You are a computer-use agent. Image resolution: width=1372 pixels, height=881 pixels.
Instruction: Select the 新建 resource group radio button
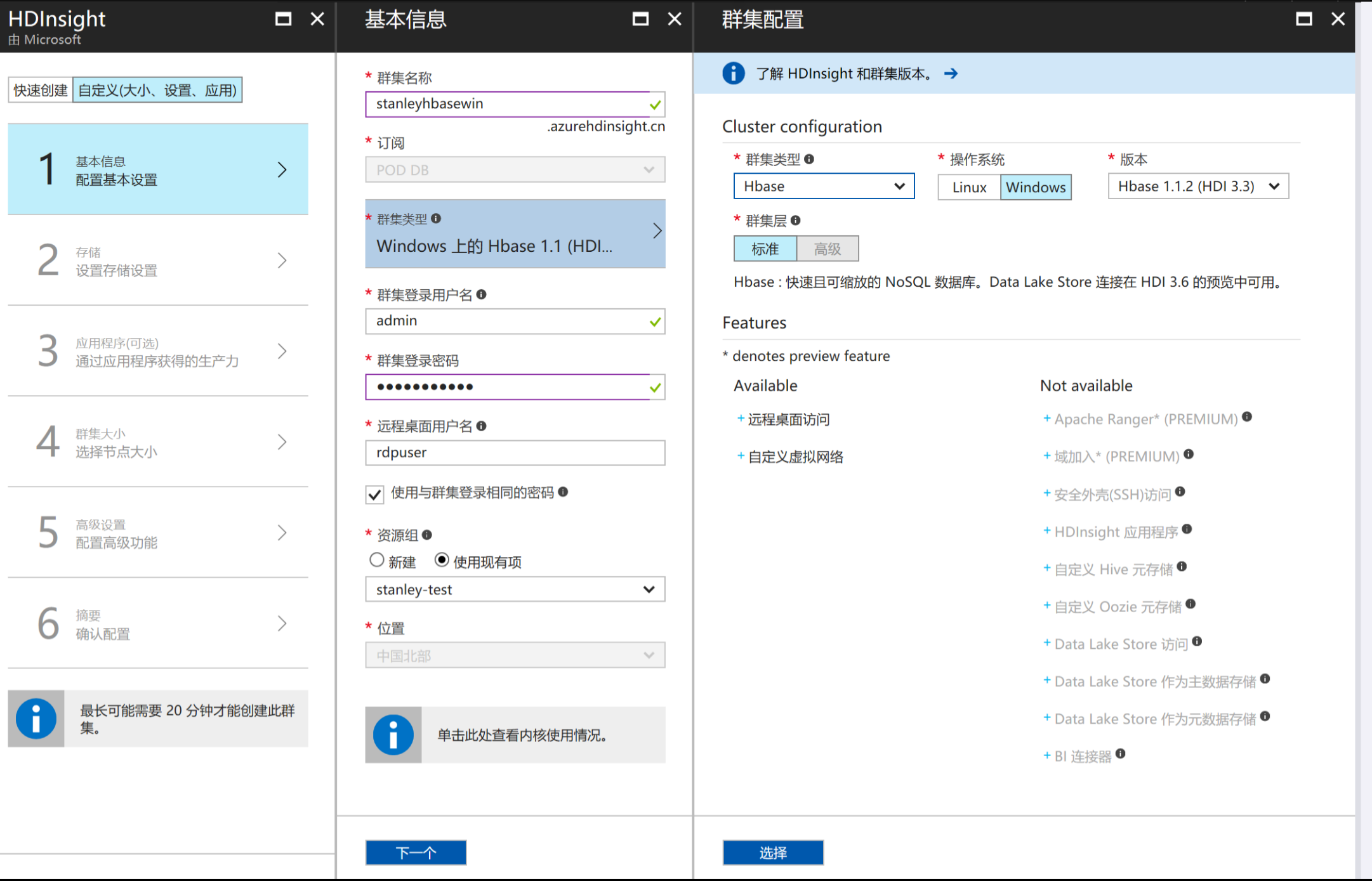click(377, 560)
